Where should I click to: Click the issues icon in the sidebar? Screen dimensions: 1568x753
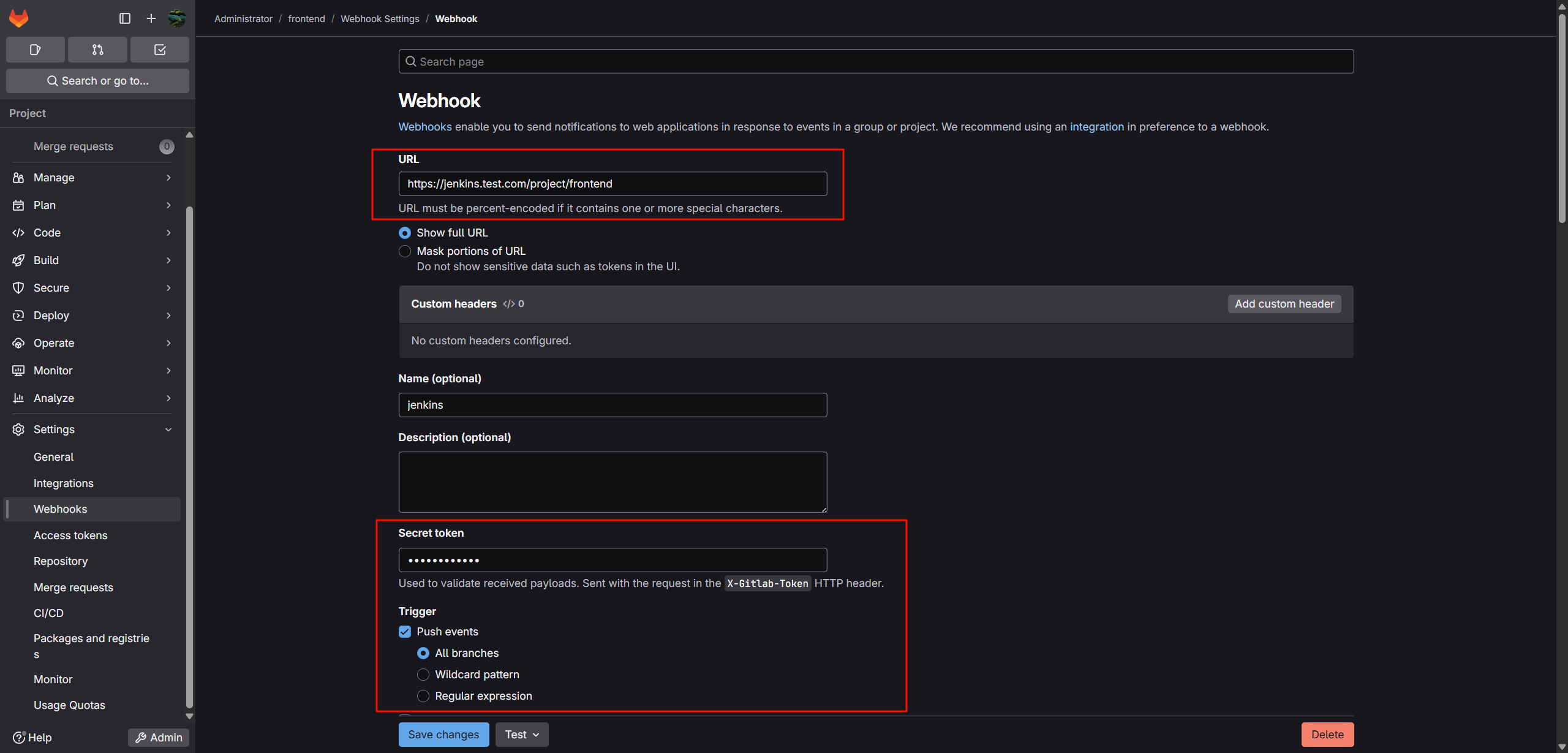(x=35, y=49)
